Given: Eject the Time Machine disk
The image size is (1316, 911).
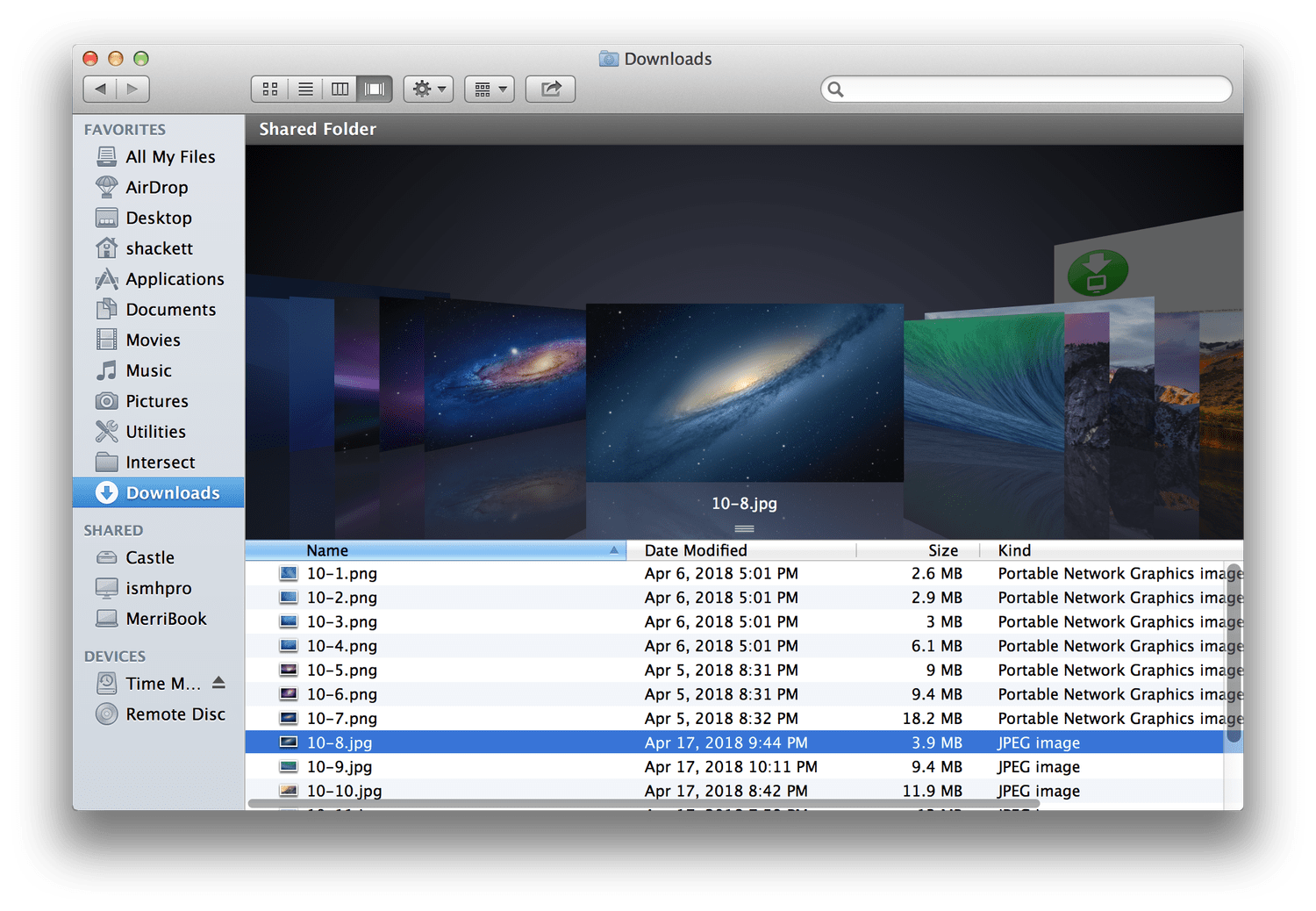Looking at the screenshot, I should (218, 683).
